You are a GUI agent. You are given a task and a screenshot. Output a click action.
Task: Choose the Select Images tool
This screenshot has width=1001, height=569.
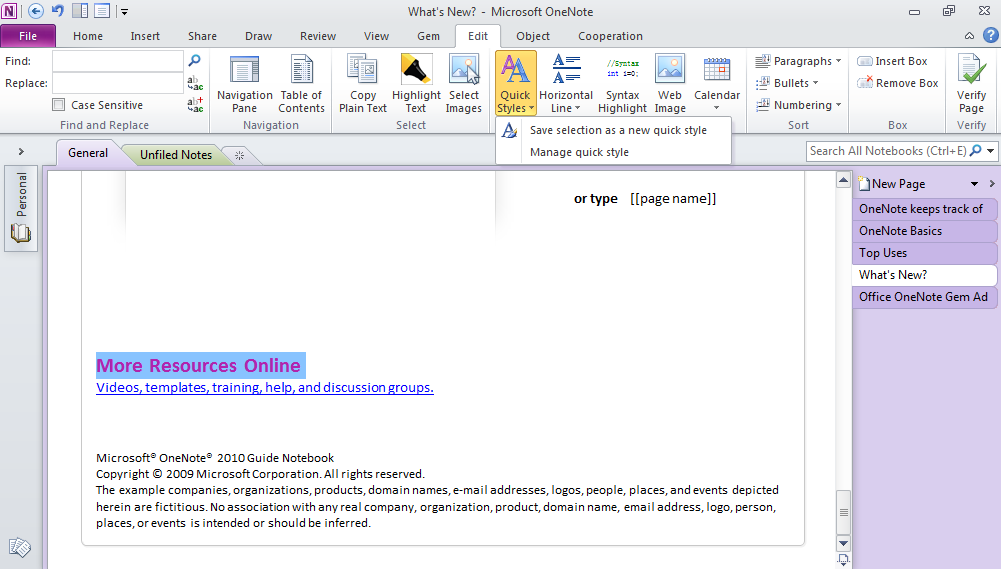(x=463, y=84)
